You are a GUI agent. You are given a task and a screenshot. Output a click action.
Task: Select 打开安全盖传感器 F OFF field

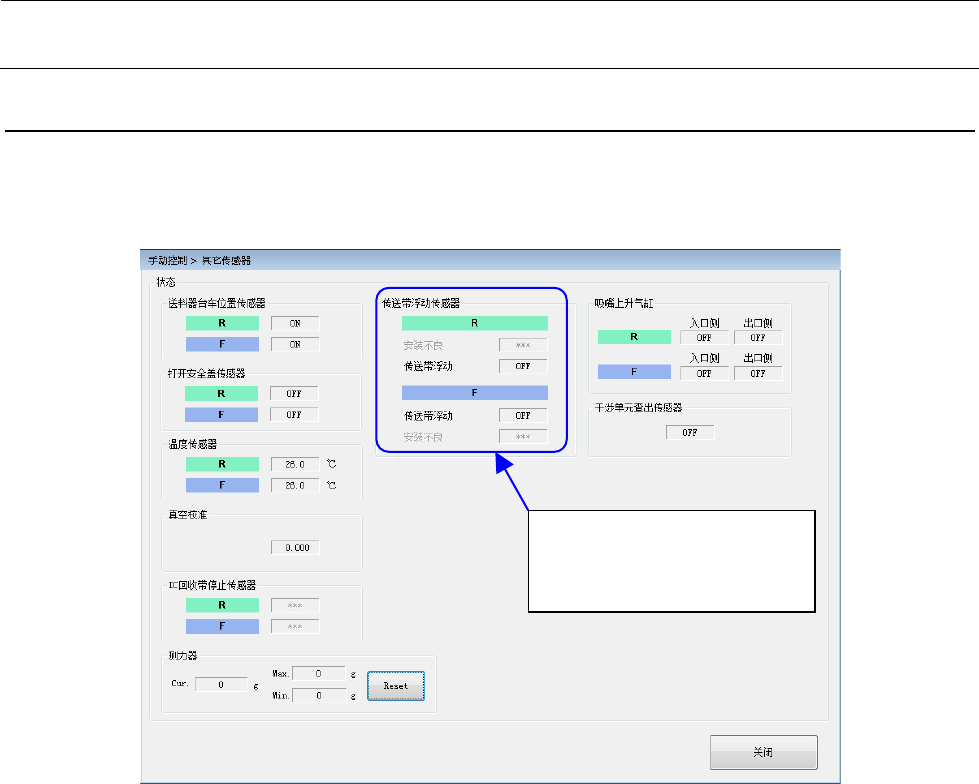pyautogui.click(x=295, y=414)
